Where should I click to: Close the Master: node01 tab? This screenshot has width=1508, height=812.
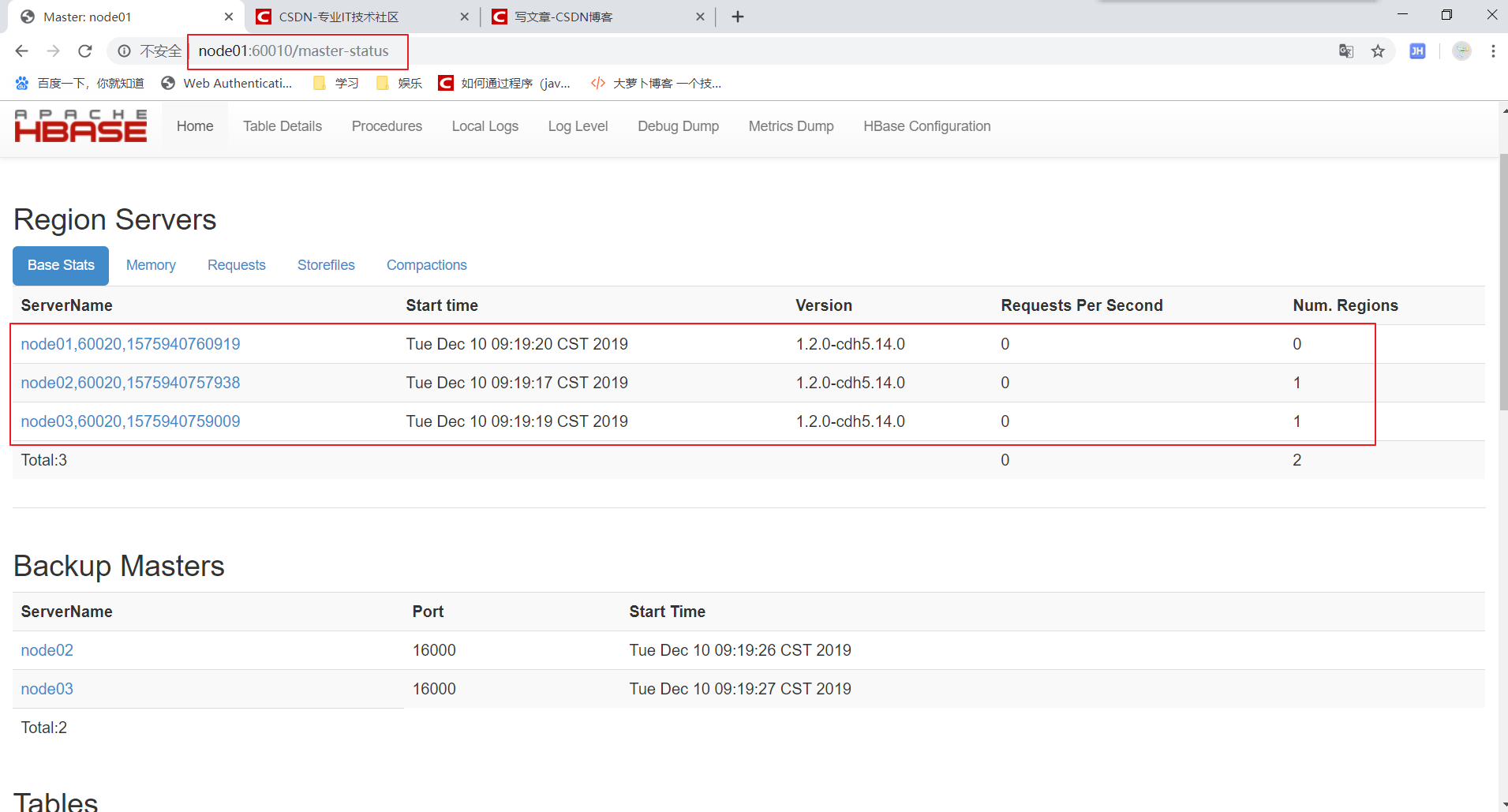click(229, 17)
